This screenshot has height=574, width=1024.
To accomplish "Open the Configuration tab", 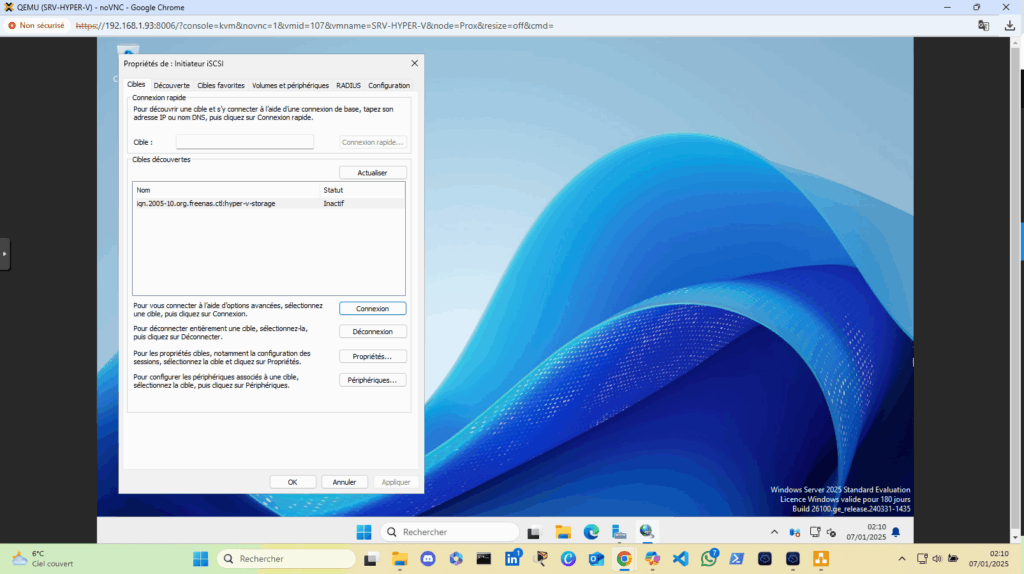I will (x=389, y=86).
